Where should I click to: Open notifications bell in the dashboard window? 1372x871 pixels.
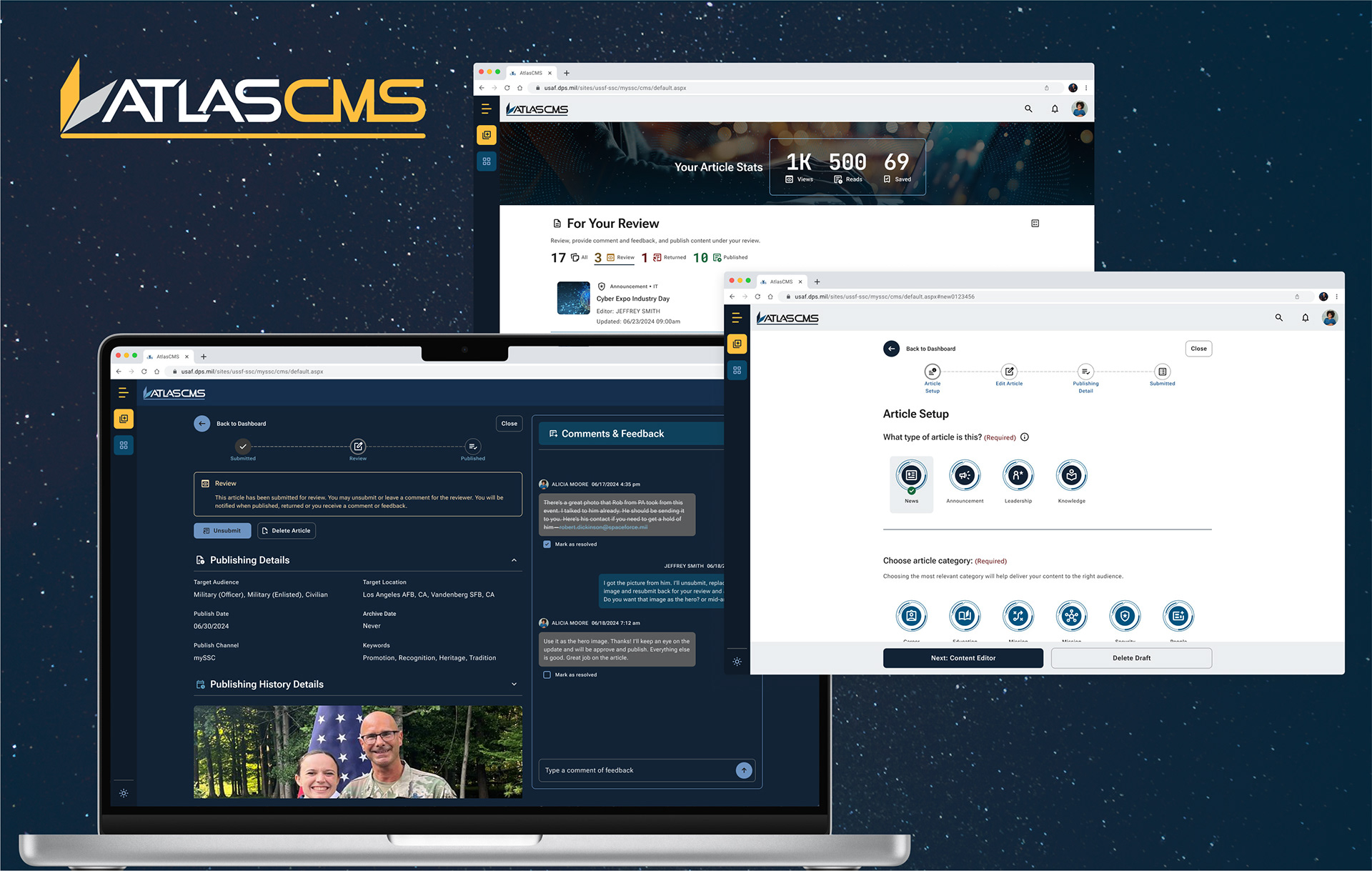click(1055, 109)
